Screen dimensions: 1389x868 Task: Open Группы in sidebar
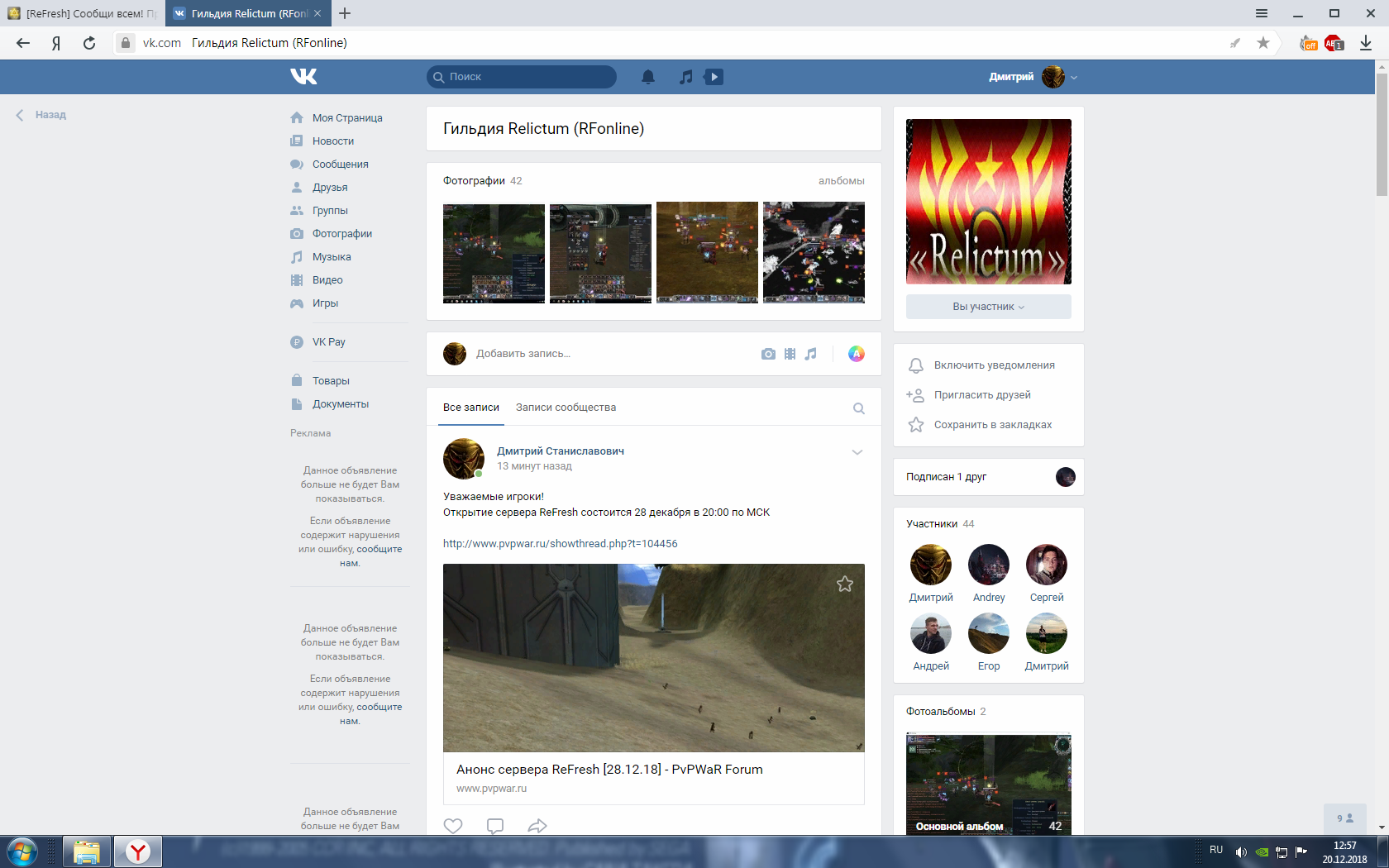pos(330,211)
